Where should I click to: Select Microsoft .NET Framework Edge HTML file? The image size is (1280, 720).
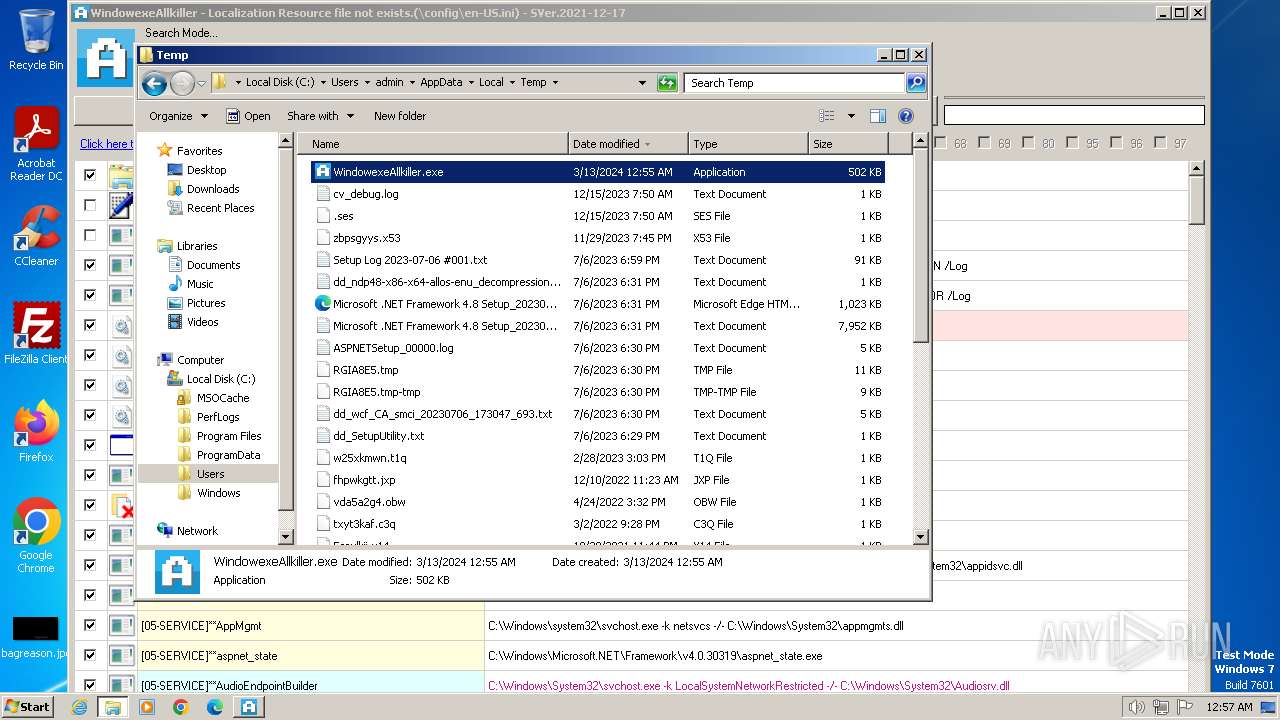click(597, 304)
